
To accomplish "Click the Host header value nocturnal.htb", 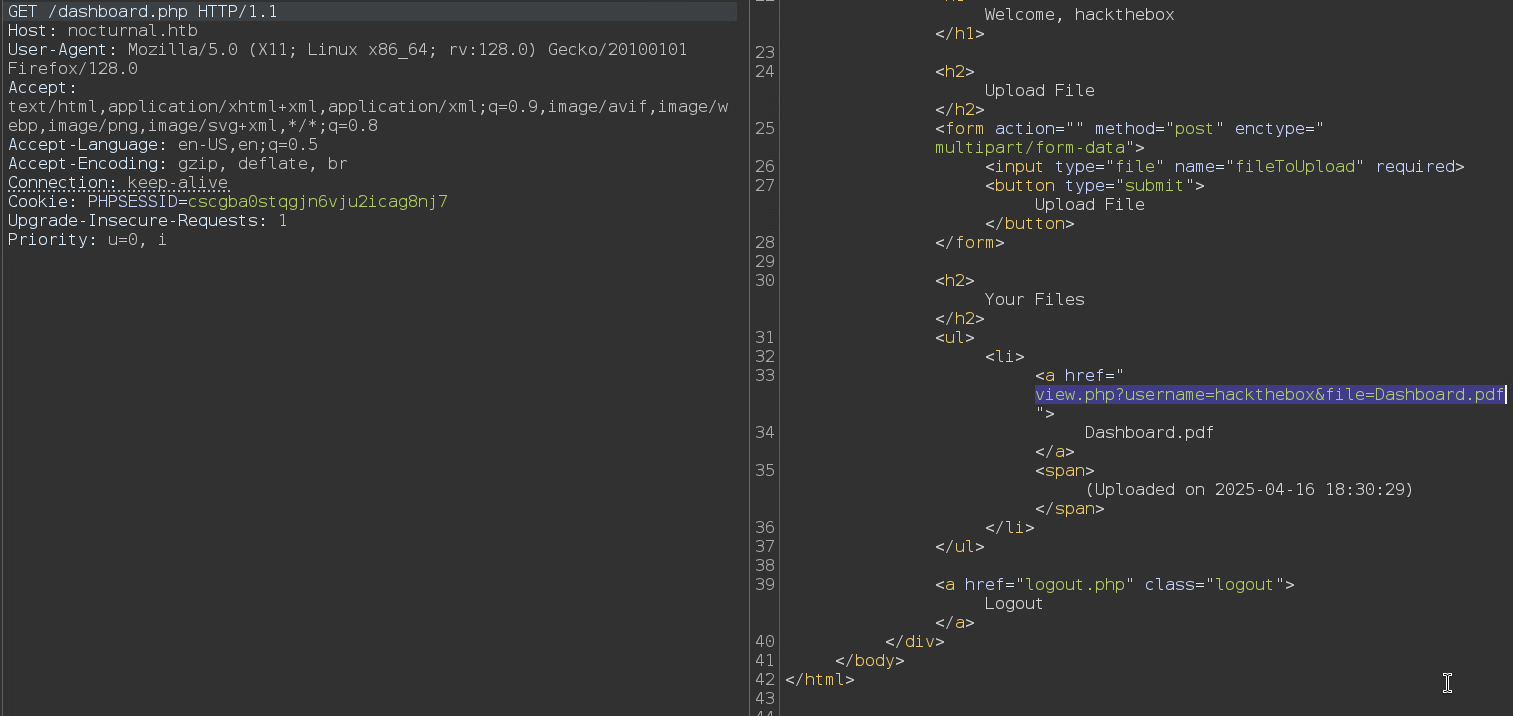I will pyautogui.click(x=132, y=31).
